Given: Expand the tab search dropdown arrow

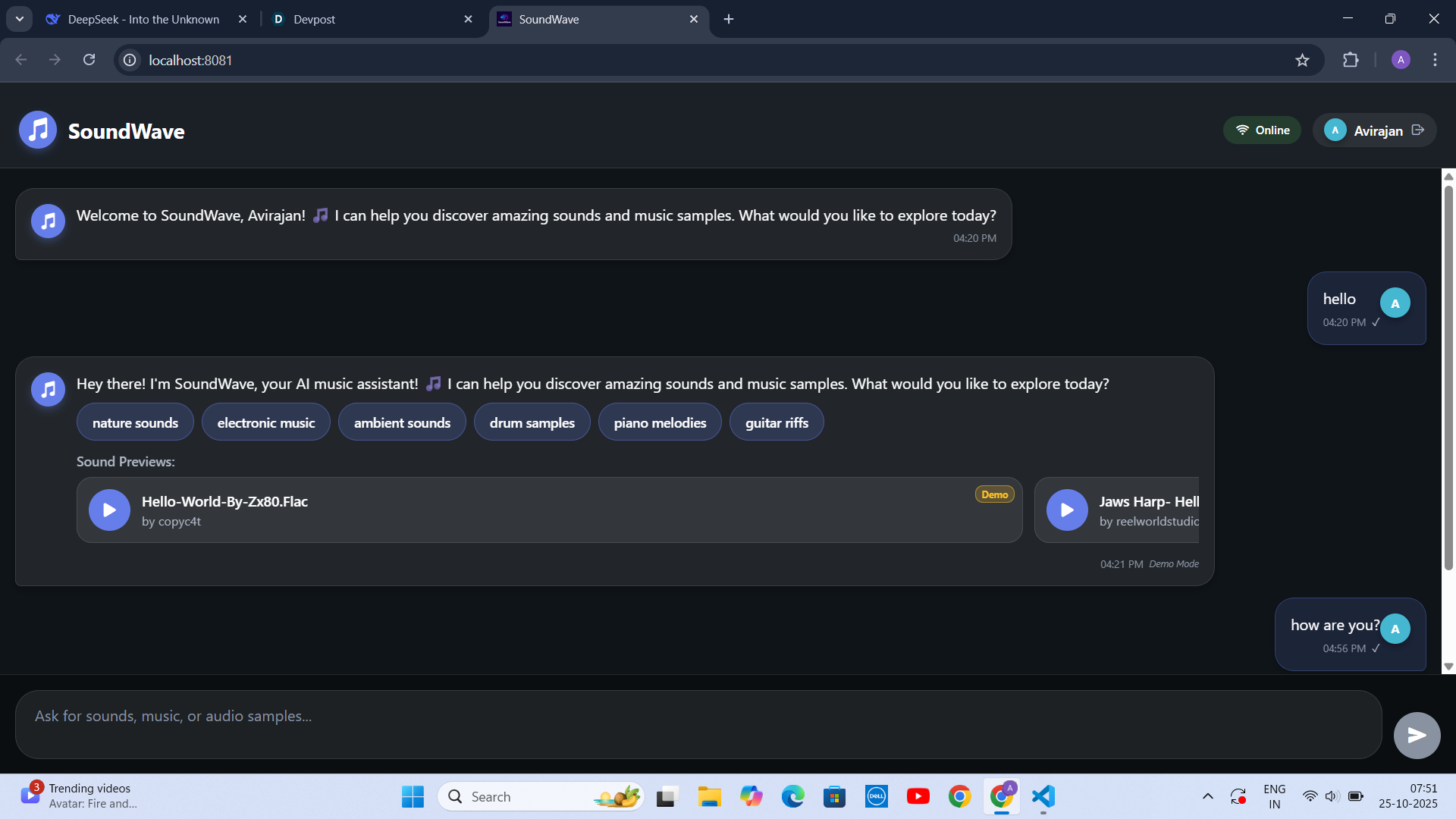Looking at the screenshot, I should pyautogui.click(x=20, y=19).
